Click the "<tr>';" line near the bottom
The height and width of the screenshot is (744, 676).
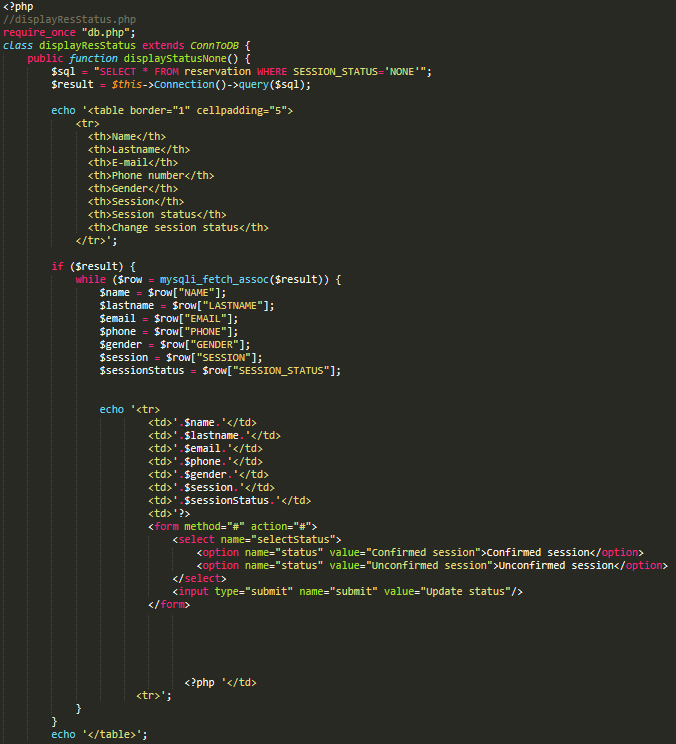(x=154, y=696)
